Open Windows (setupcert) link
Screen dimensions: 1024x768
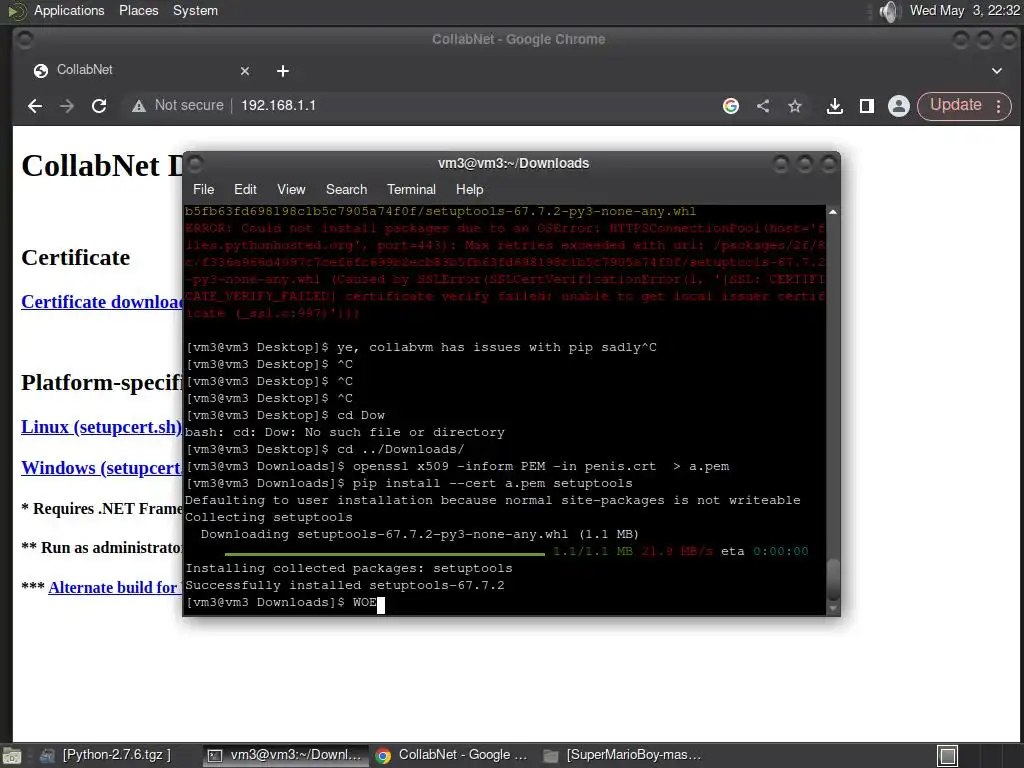tap(101, 468)
